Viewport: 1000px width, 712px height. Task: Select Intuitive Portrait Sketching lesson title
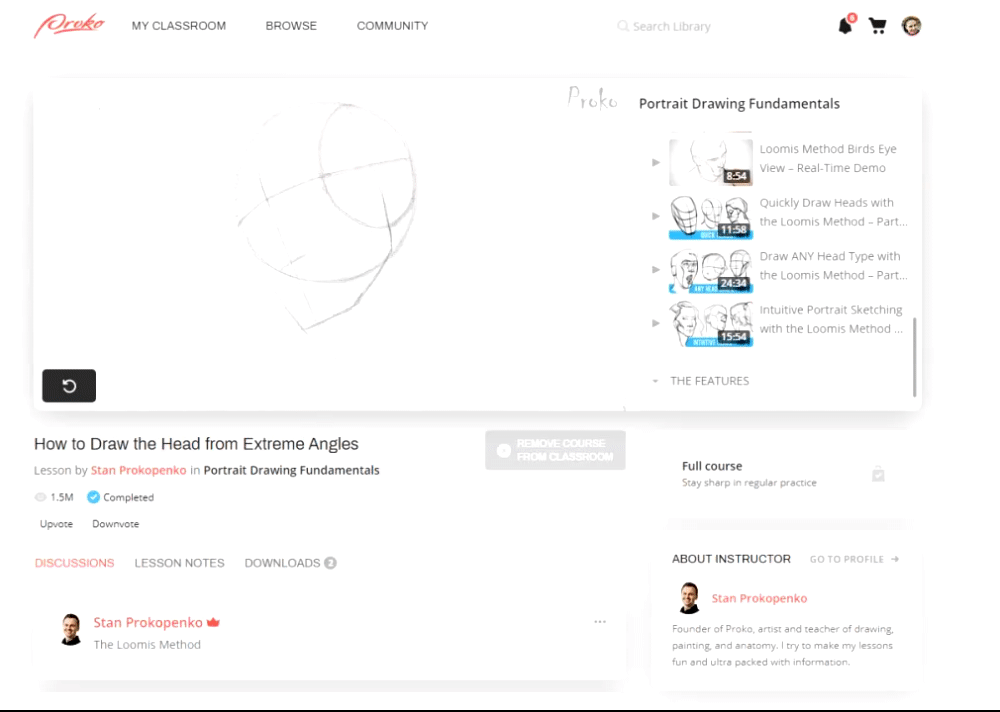pyautogui.click(x=831, y=319)
